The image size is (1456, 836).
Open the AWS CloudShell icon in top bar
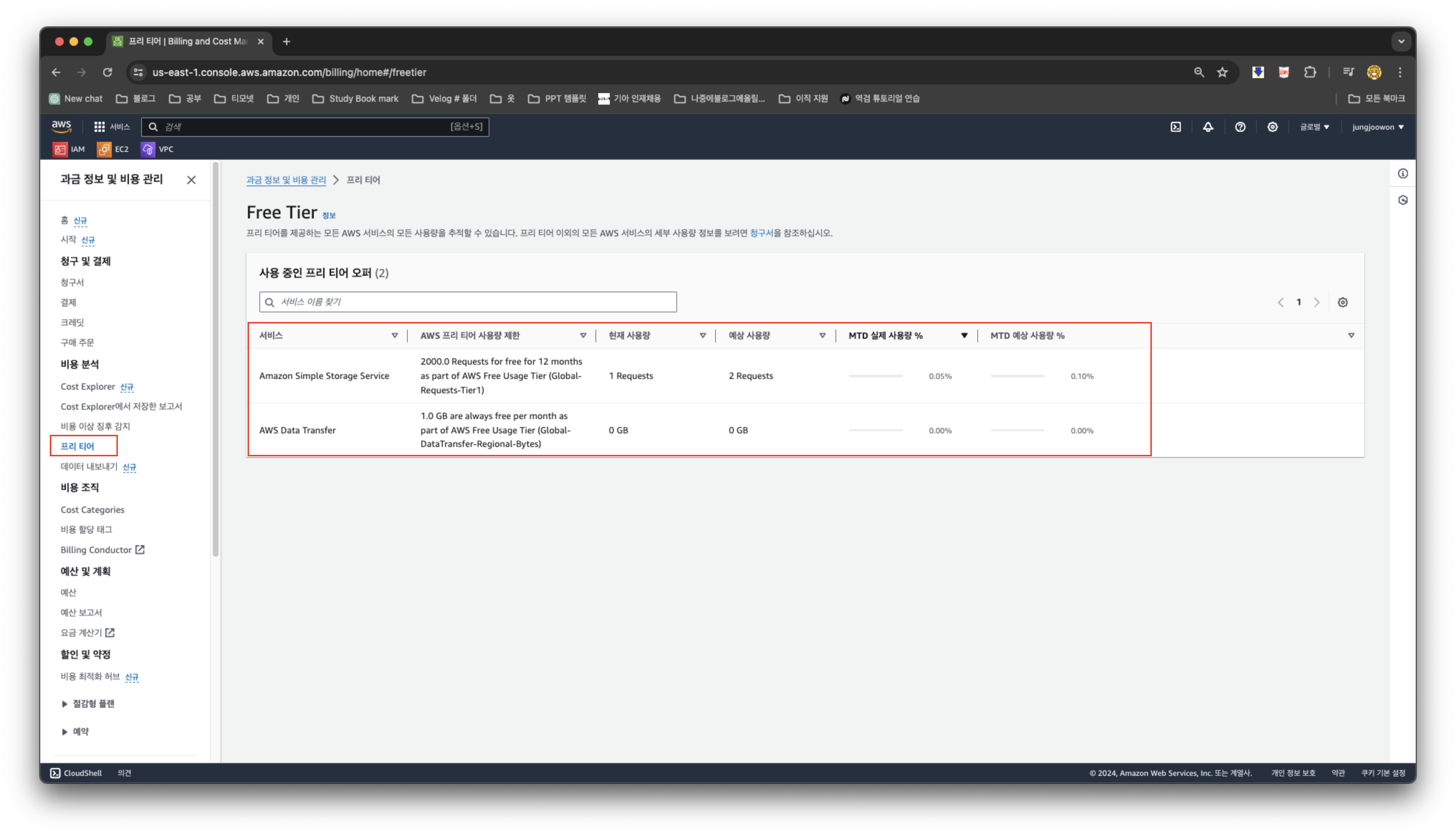tap(1175, 127)
